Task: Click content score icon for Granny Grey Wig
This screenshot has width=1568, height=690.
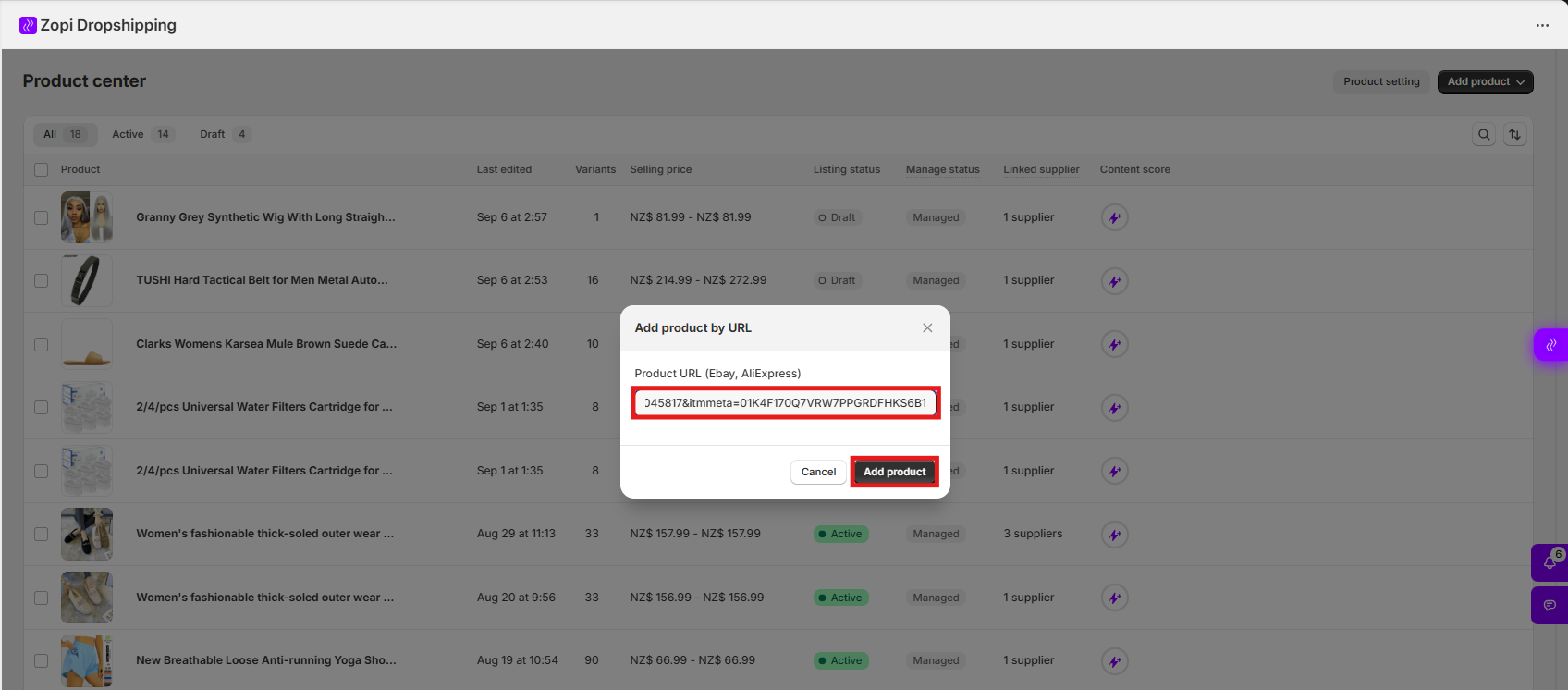Action: 1114,218
